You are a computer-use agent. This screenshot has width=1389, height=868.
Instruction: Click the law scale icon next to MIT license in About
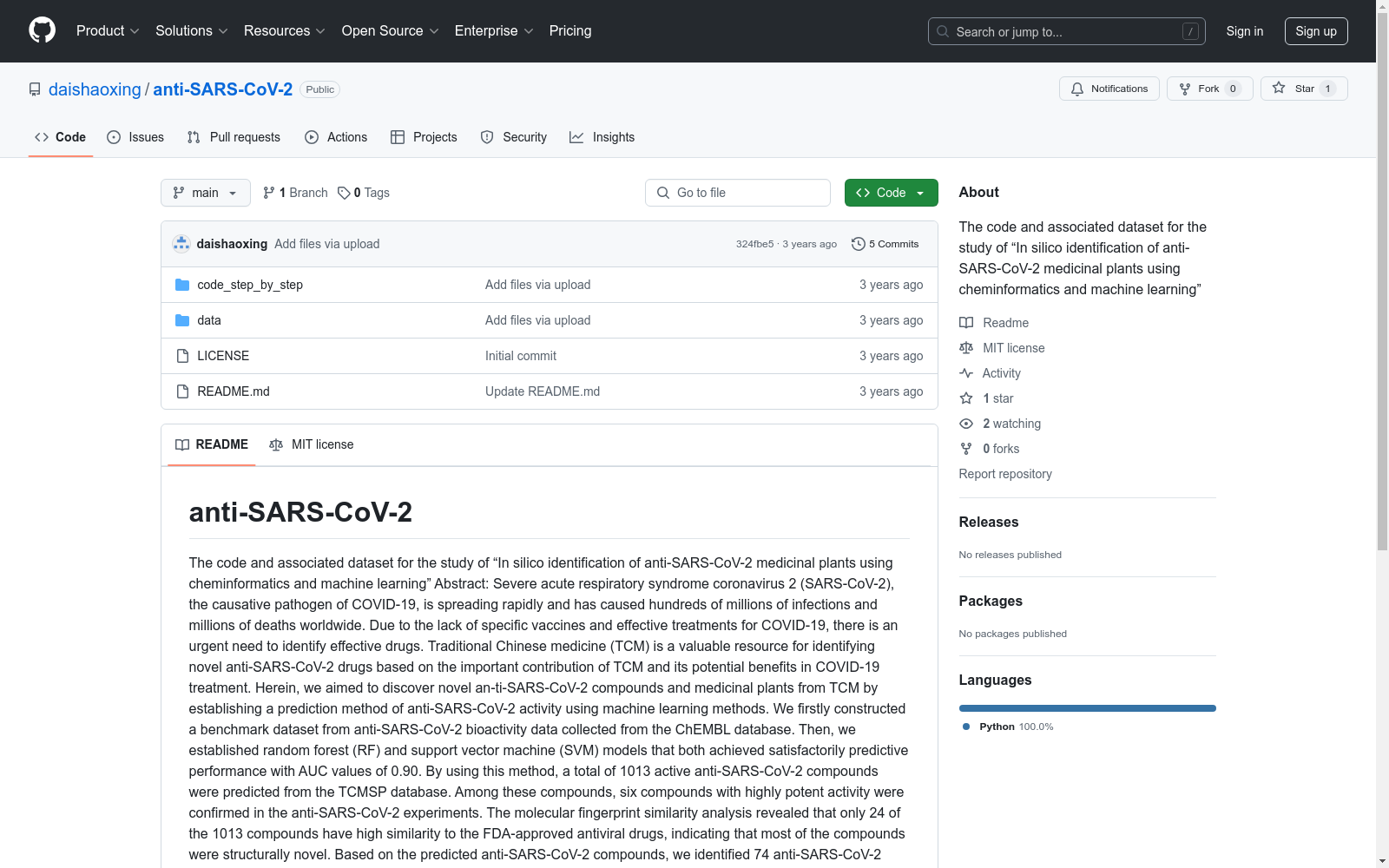[x=966, y=348]
